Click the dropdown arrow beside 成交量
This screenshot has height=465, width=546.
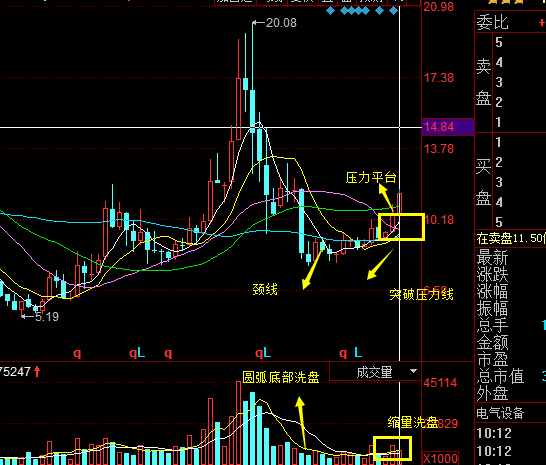(x=413, y=371)
